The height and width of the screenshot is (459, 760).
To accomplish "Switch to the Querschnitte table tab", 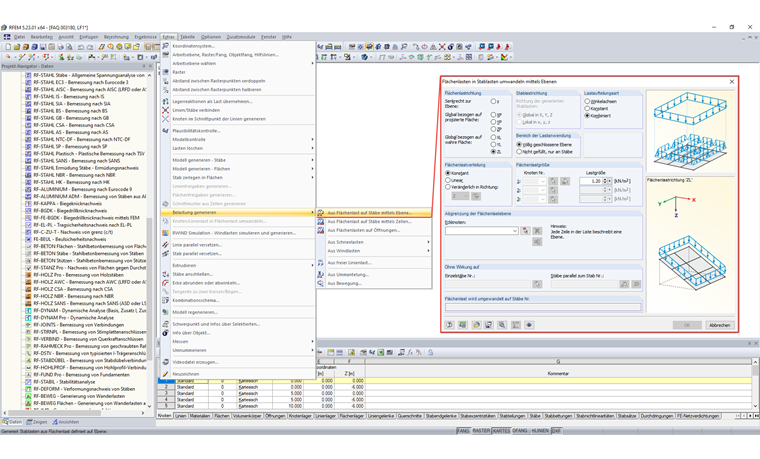I will (410, 416).
